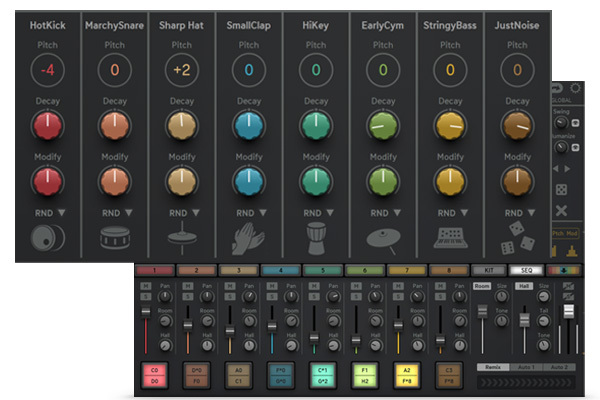Click the EarlyCym cymbal icon

[x=383, y=240]
